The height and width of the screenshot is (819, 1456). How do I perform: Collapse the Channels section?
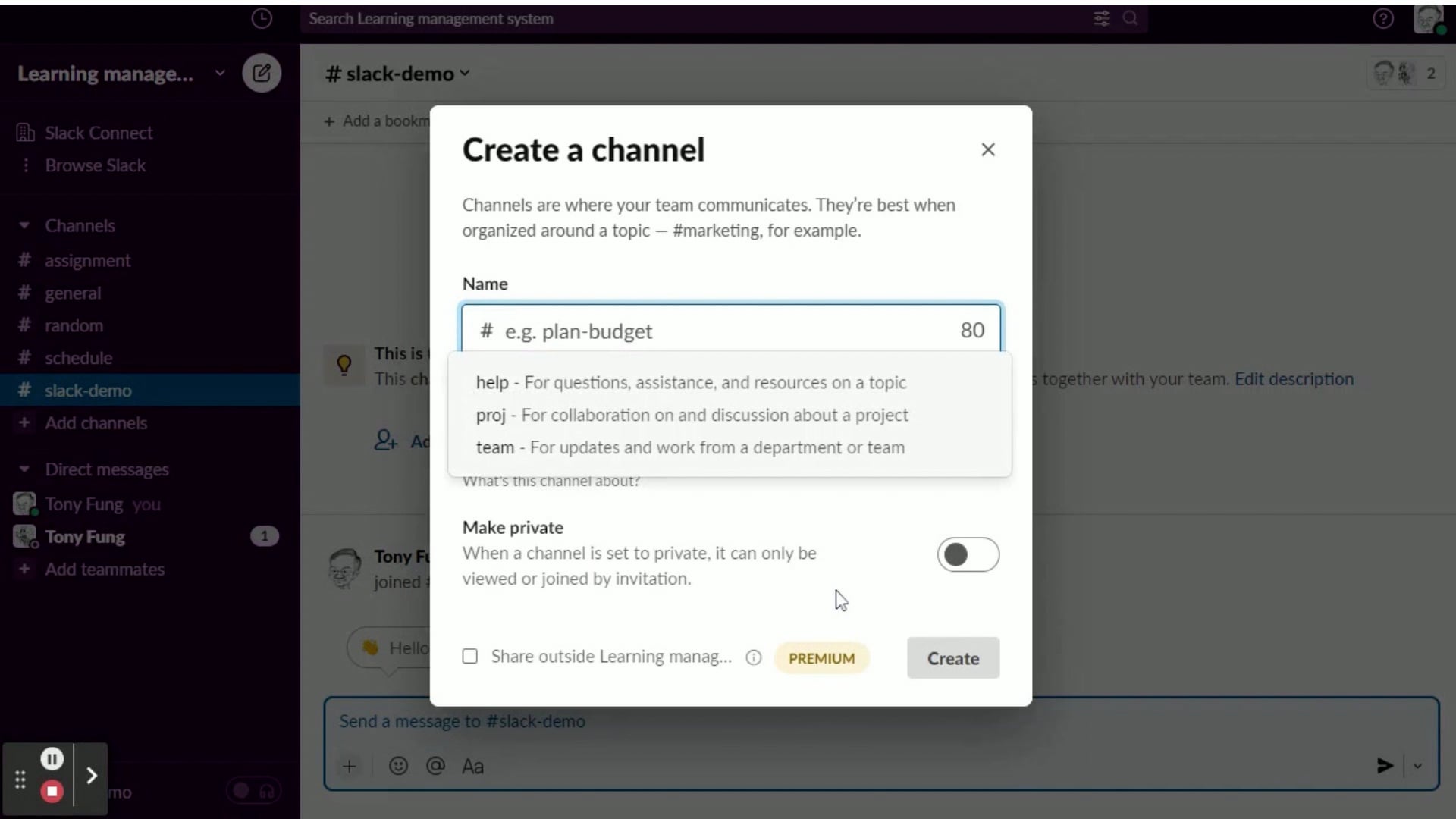[x=24, y=225]
